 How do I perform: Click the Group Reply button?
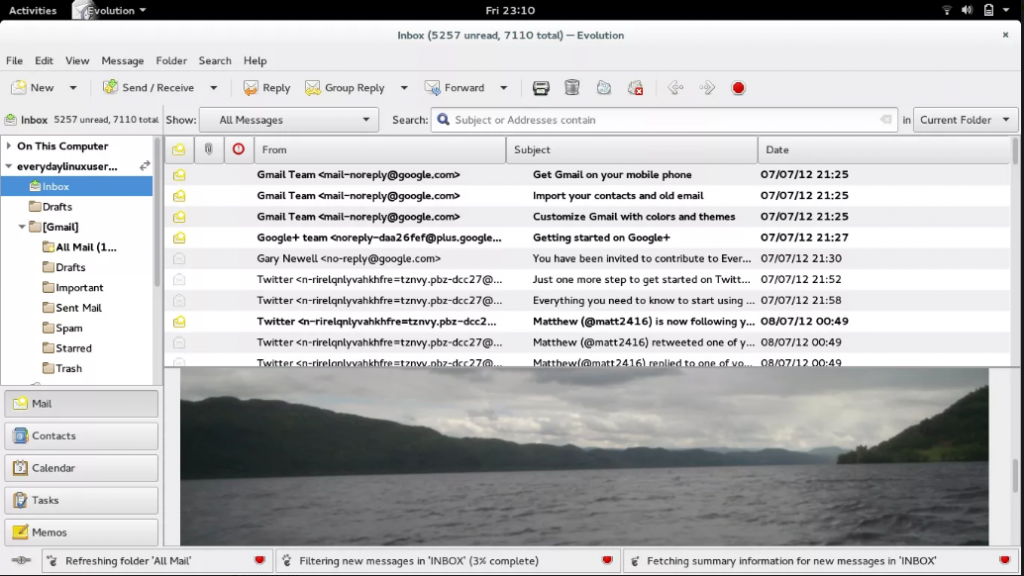[x=345, y=88]
